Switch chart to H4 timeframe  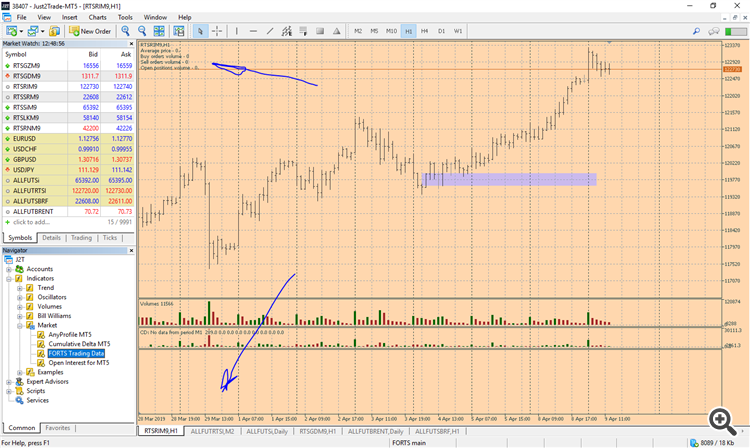425,31
